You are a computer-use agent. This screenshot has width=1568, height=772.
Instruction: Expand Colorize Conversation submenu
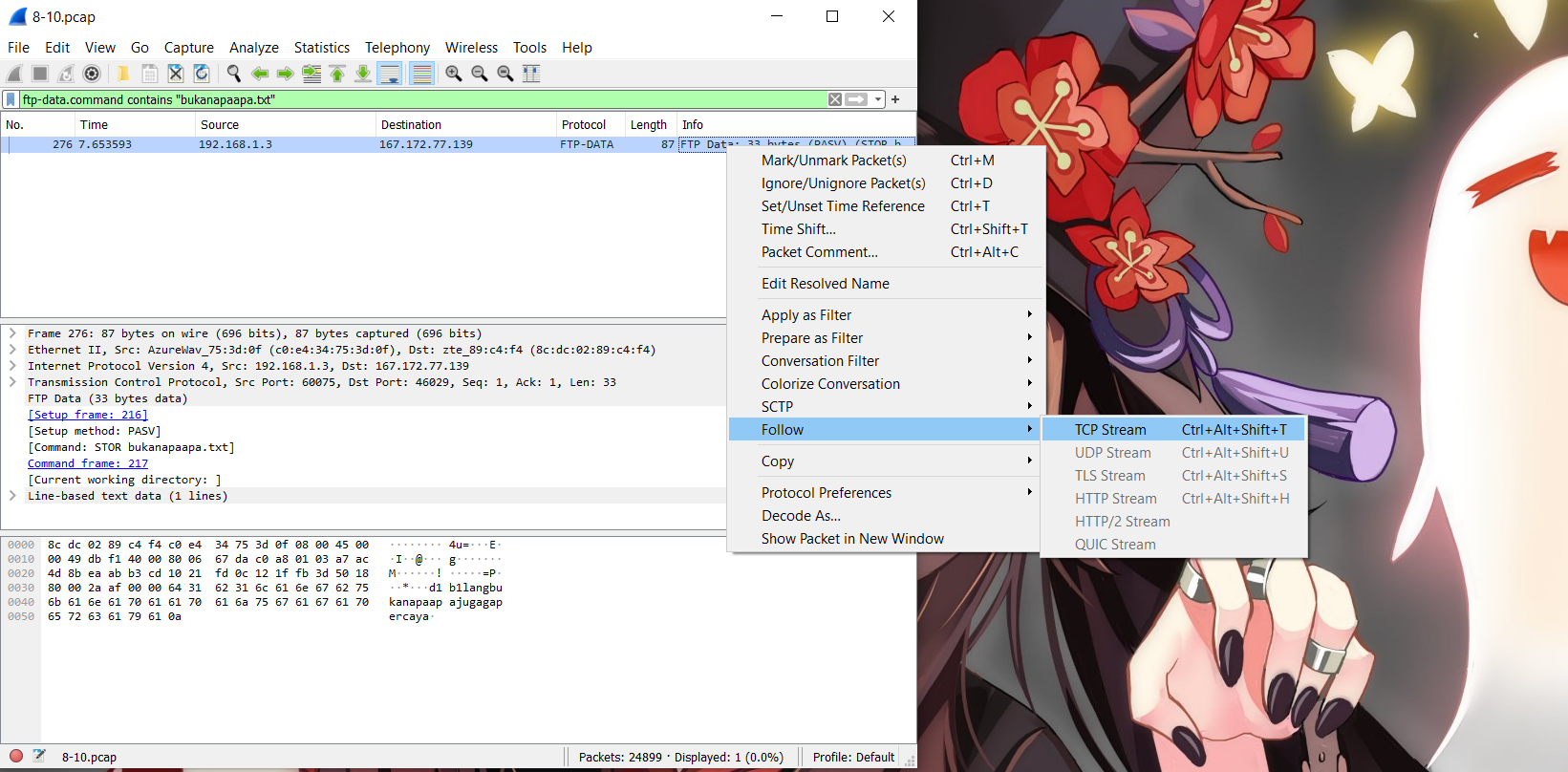[886, 384]
